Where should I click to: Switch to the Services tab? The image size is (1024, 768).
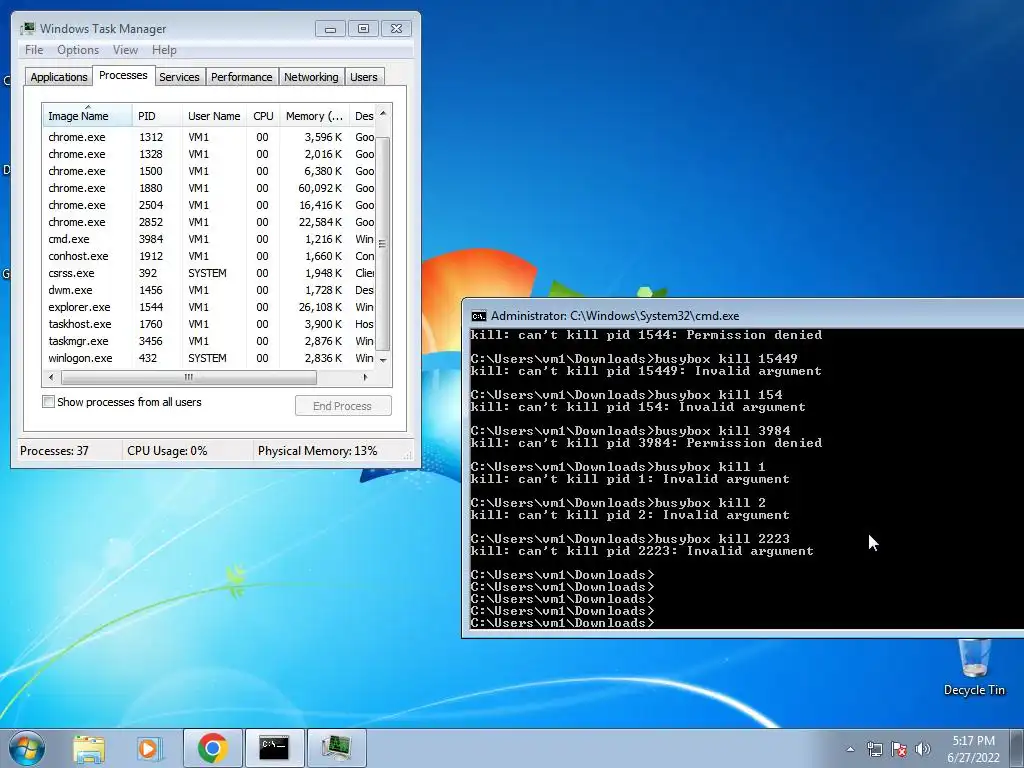pos(179,77)
